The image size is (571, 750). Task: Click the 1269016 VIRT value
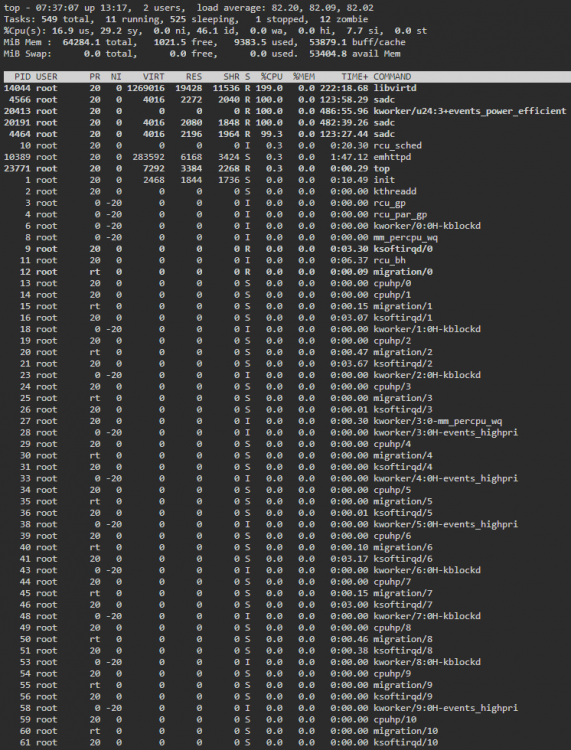coord(146,88)
